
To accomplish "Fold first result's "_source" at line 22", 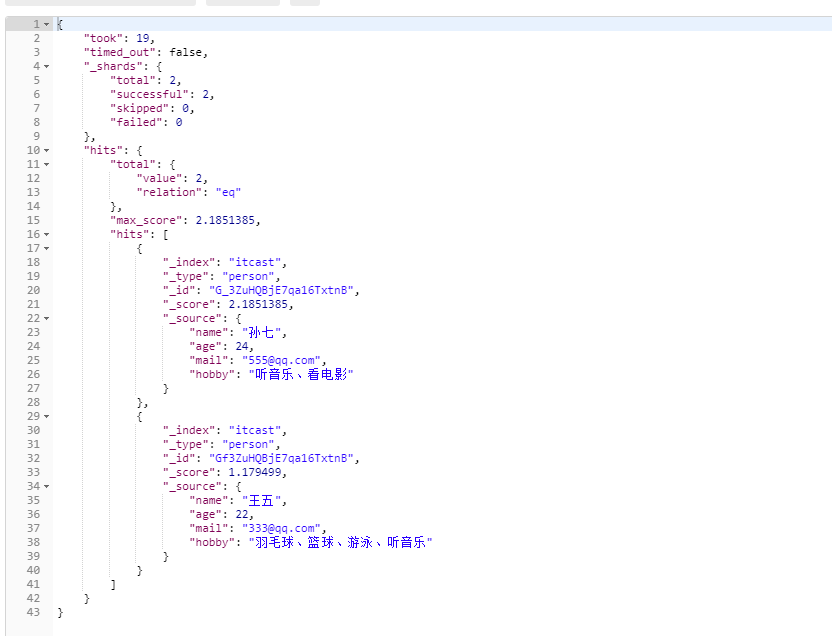I will (x=46, y=318).
